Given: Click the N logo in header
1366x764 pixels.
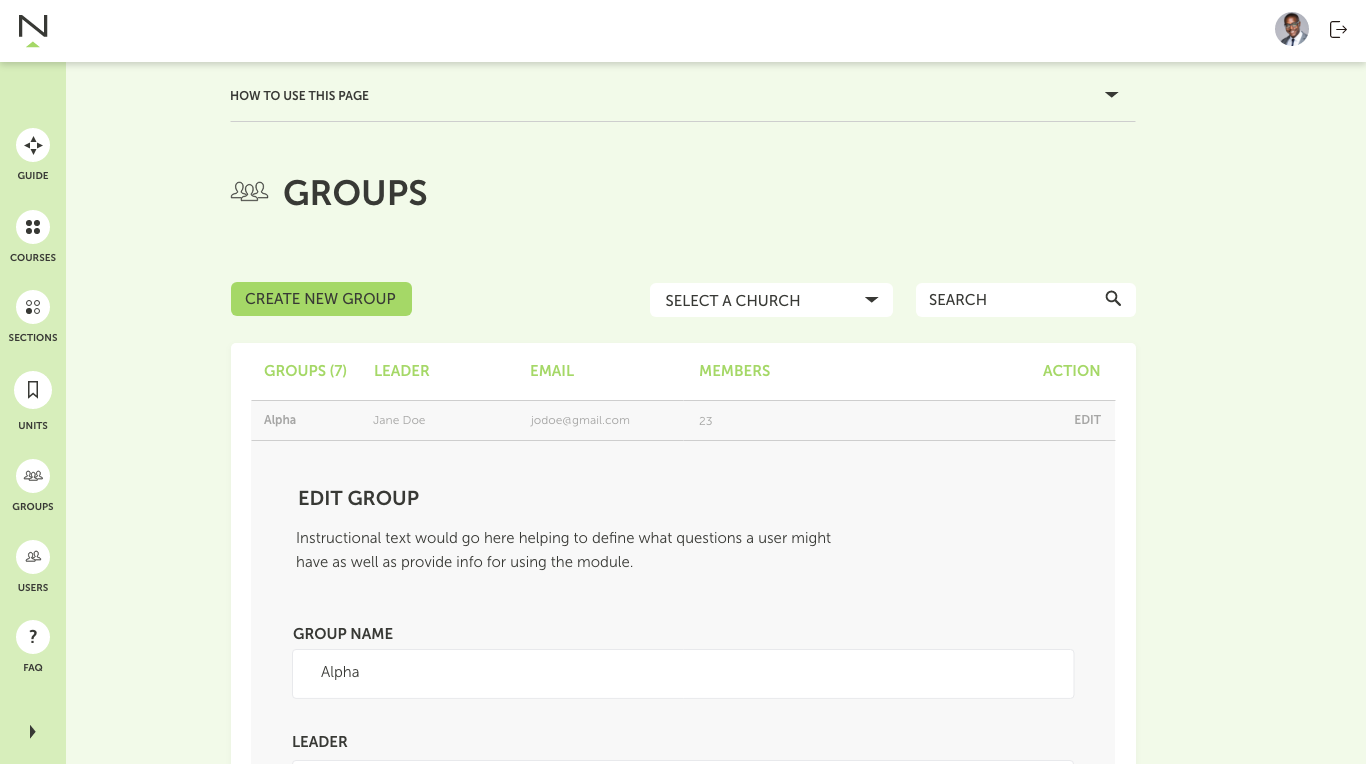Looking at the screenshot, I should pos(33,30).
